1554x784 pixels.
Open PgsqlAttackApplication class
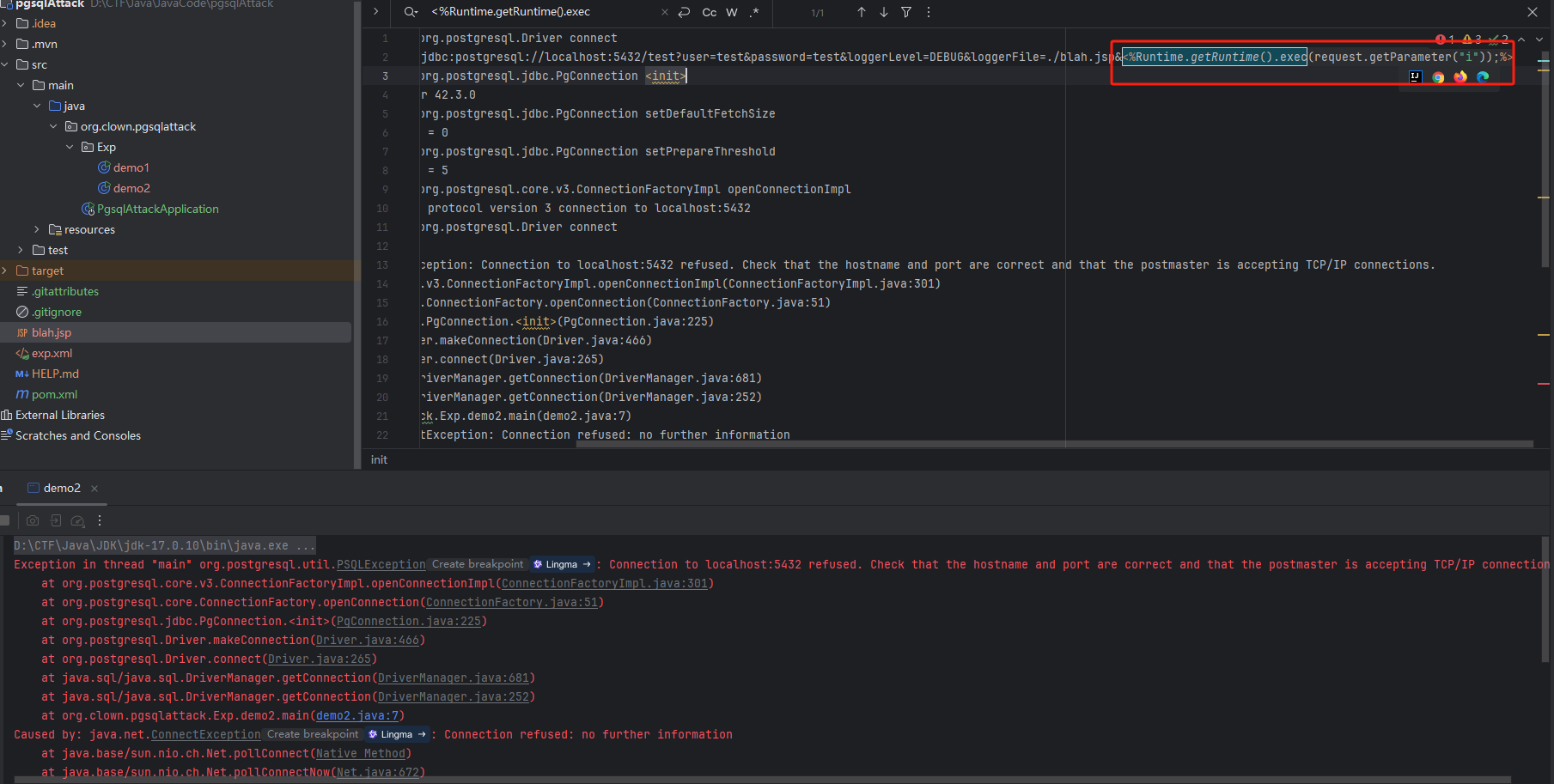[150, 209]
